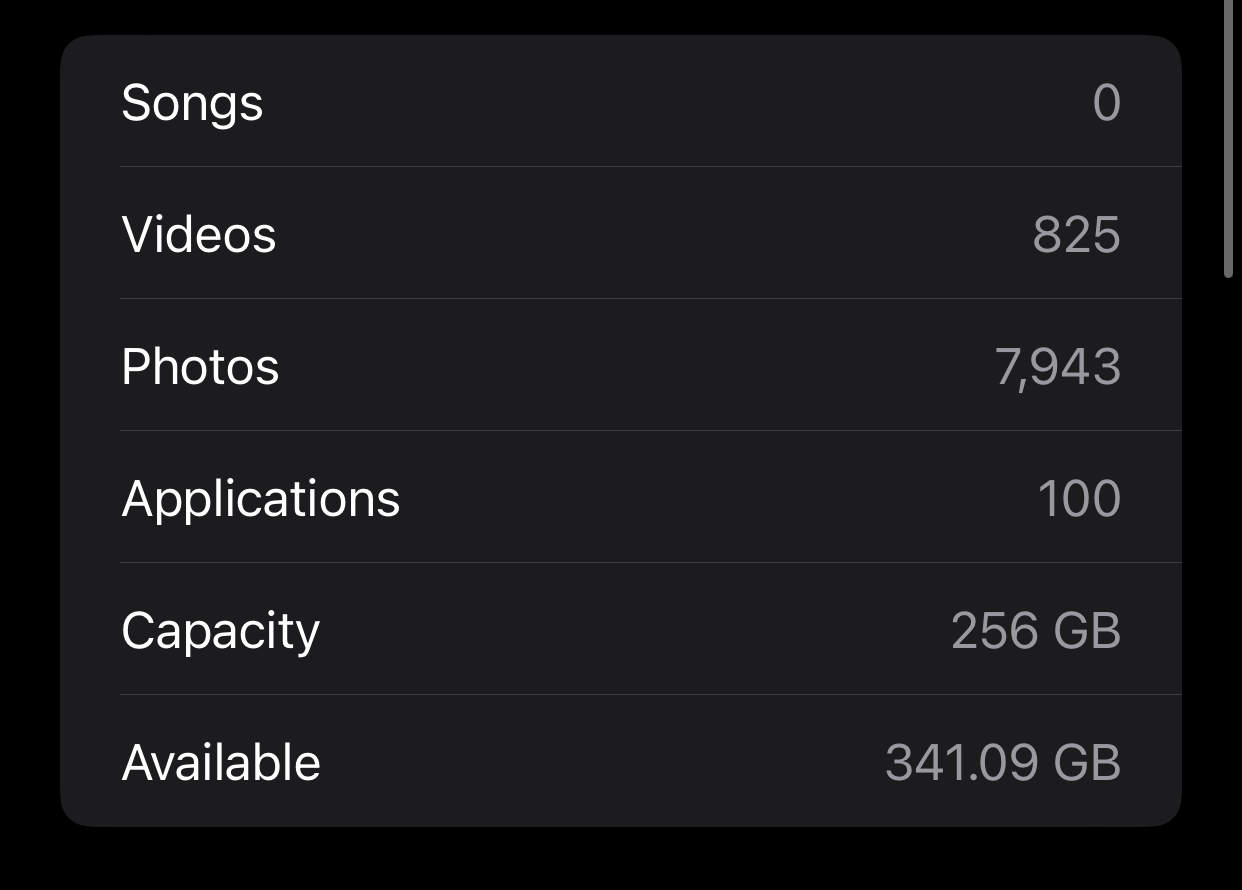Click the divider between Capacity and Available
1242x890 pixels.
[x=651, y=695]
